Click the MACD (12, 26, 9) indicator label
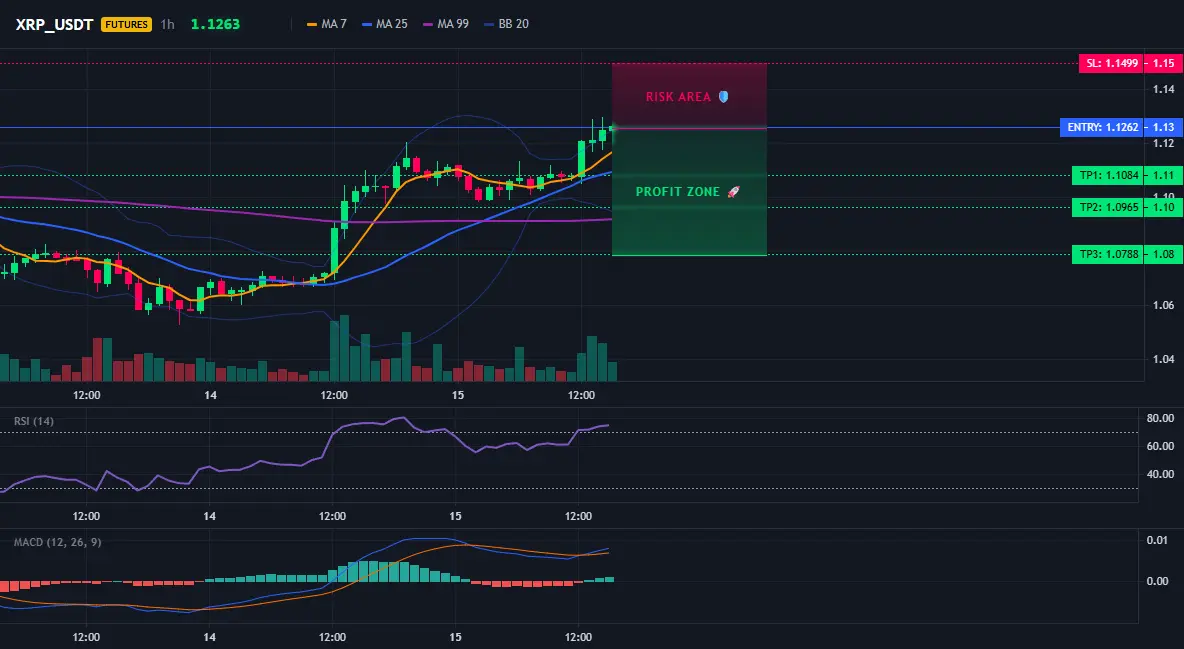Image resolution: width=1184 pixels, height=649 pixels. tap(57, 542)
